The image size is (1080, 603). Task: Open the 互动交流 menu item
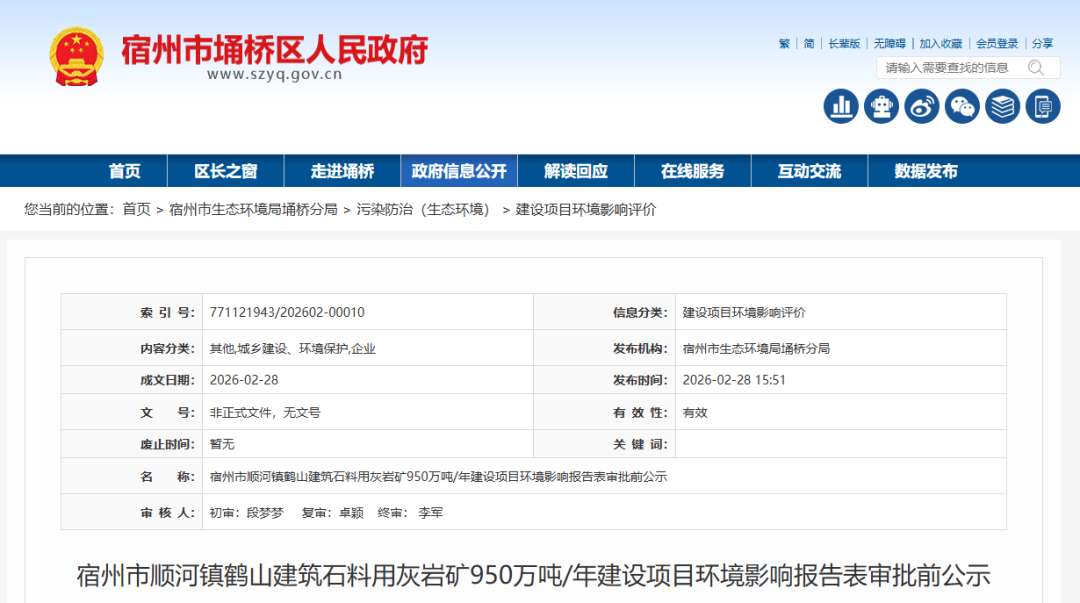808,170
